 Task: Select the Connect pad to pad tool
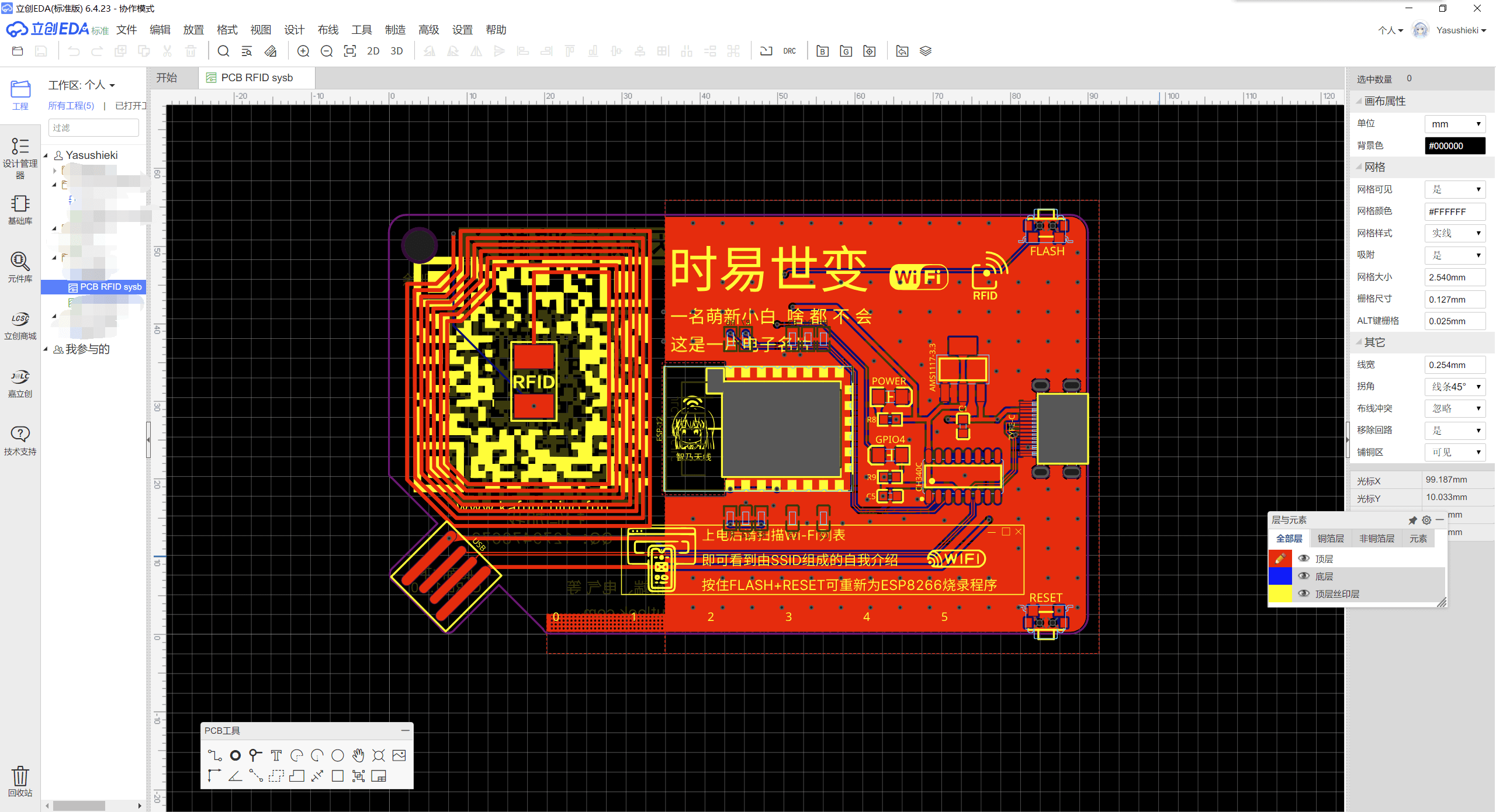(x=255, y=776)
